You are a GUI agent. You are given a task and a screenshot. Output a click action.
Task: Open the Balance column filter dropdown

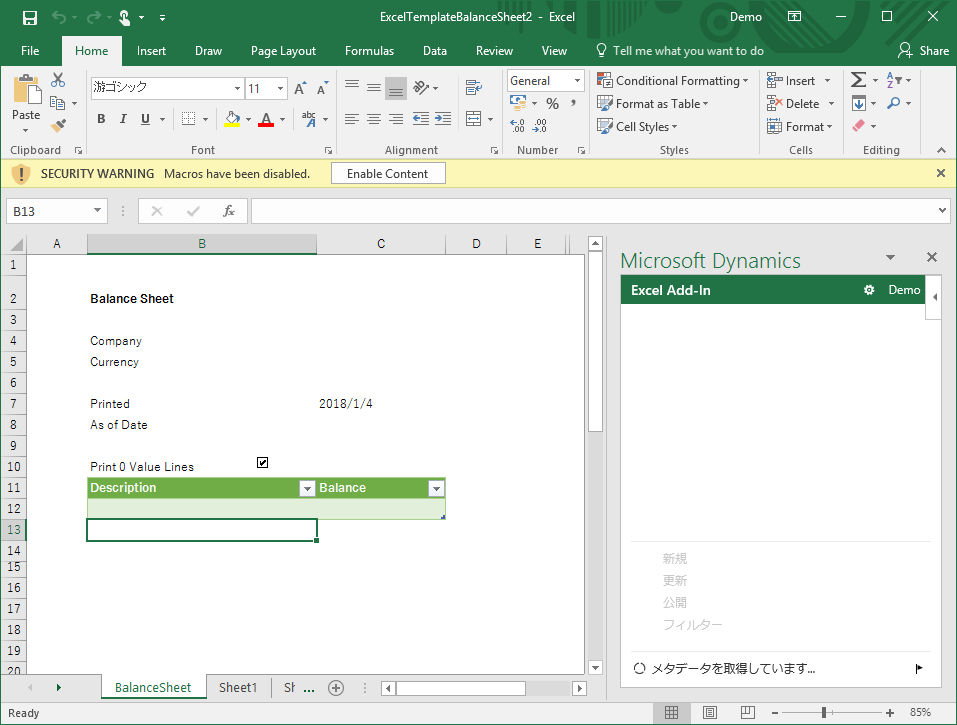[436, 488]
